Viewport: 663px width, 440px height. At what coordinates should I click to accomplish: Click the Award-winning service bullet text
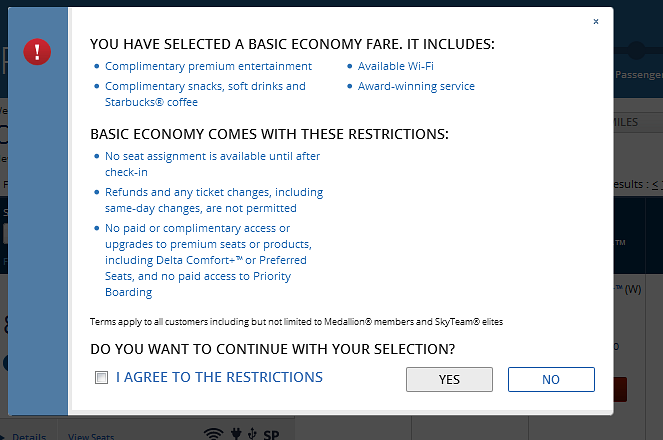[x=416, y=86]
